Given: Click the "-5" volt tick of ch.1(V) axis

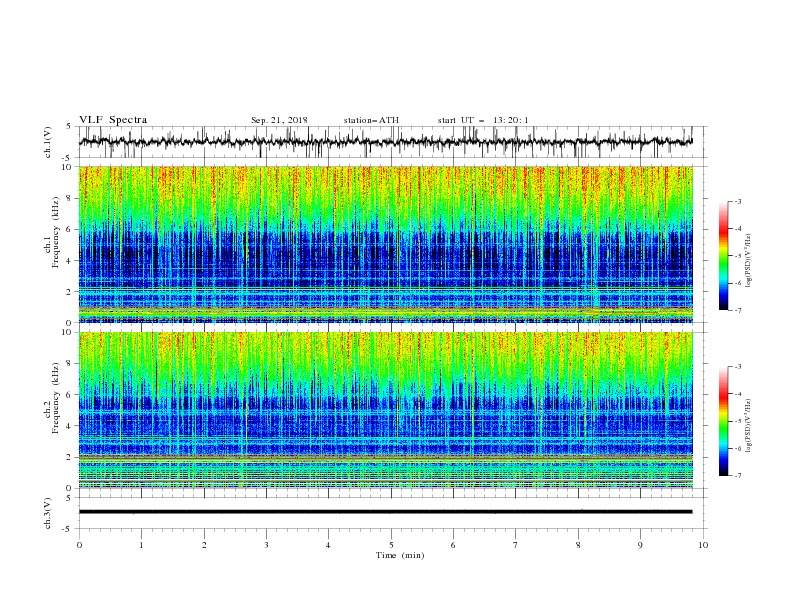Looking at the screenshot, I should [x=67, y=158].
